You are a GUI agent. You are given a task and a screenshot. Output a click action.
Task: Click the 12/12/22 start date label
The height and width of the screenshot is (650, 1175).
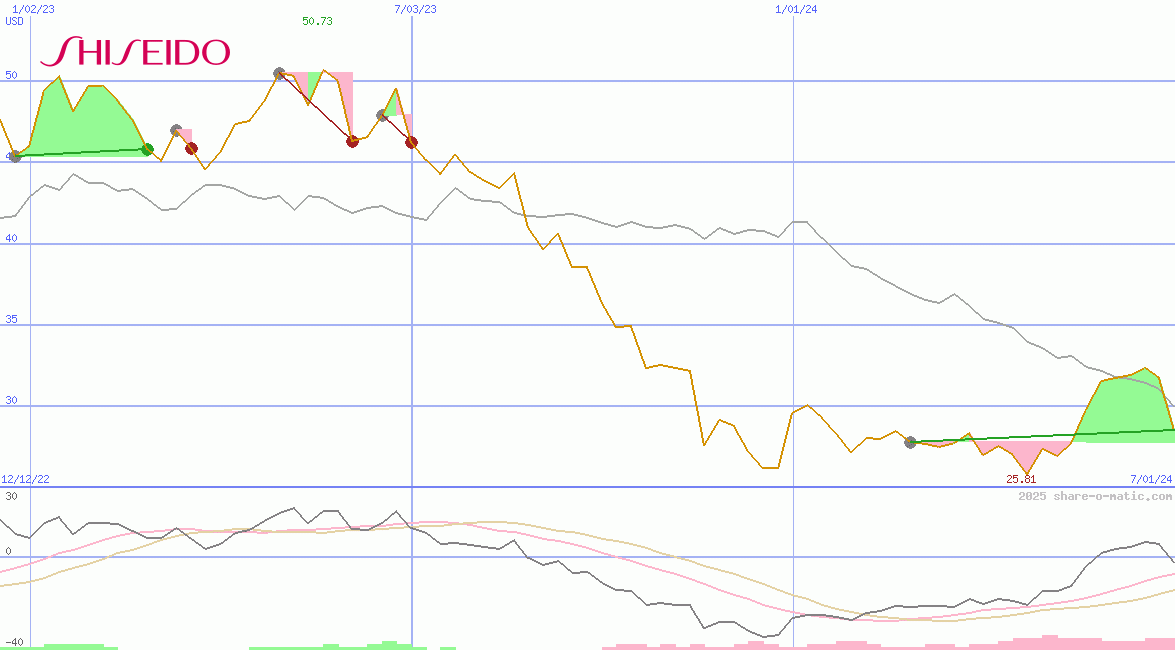click(27, 477)
